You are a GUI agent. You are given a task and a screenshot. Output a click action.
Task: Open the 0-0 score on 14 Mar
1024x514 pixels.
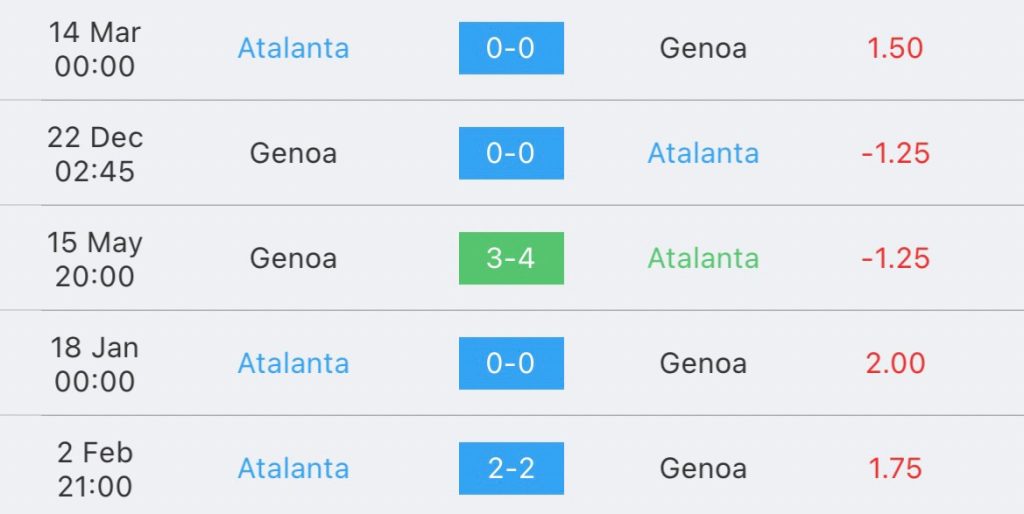click(x=511, y=48)
